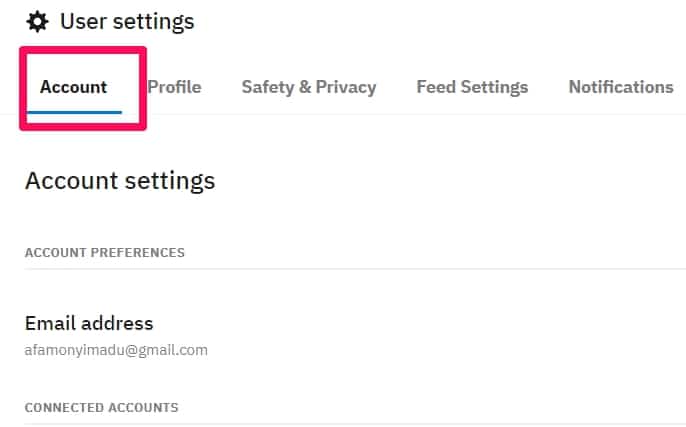Click the word settings in Account settings
This screenshot has width=686, height=427.
(170, 182)
